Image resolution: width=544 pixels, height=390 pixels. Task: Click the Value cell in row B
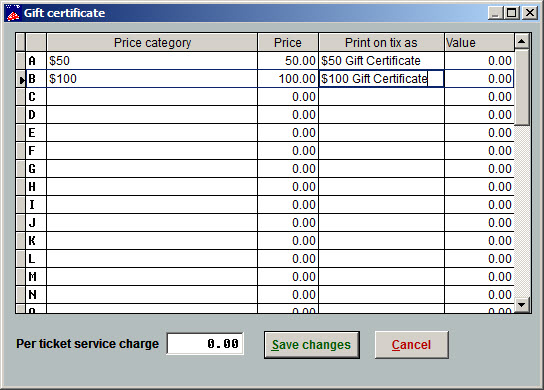(479, 79)
